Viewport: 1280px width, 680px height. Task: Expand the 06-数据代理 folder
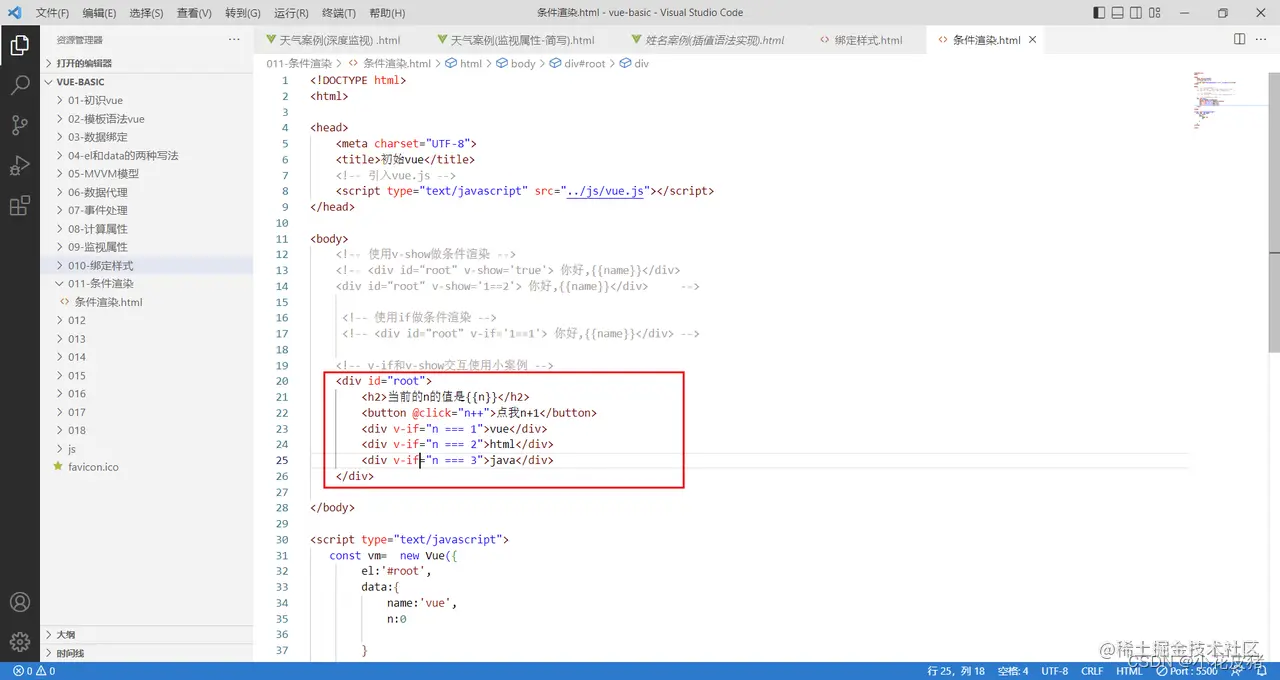click(147, 192)
